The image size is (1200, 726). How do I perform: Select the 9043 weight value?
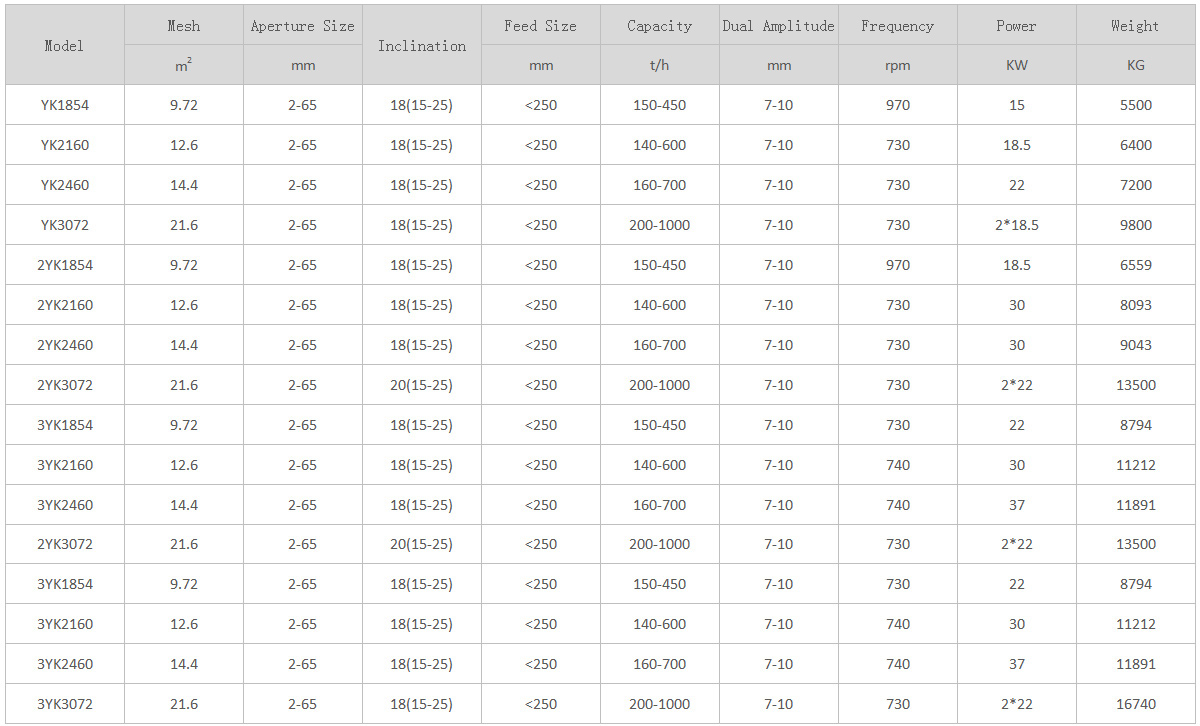(x=1135, y=345)
